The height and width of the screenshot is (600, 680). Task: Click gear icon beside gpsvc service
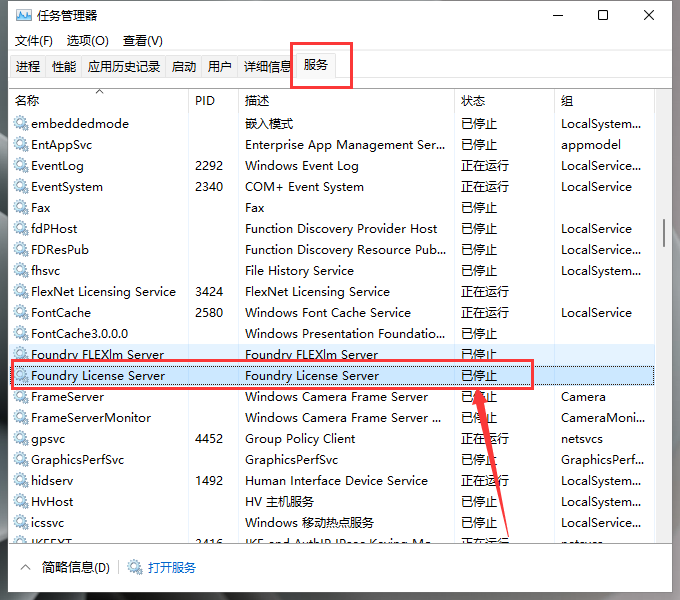coord(21,439)
